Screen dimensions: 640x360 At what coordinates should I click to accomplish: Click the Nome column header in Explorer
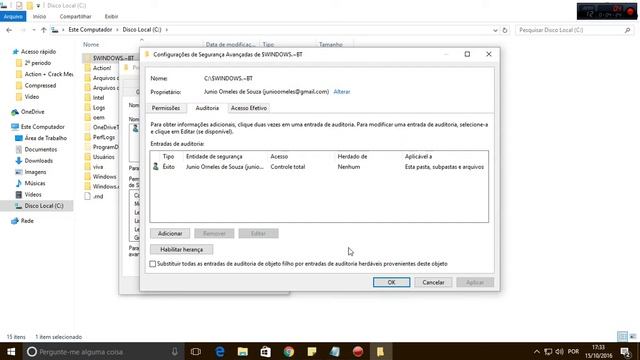pyautogui.click(x=91, y=45)
